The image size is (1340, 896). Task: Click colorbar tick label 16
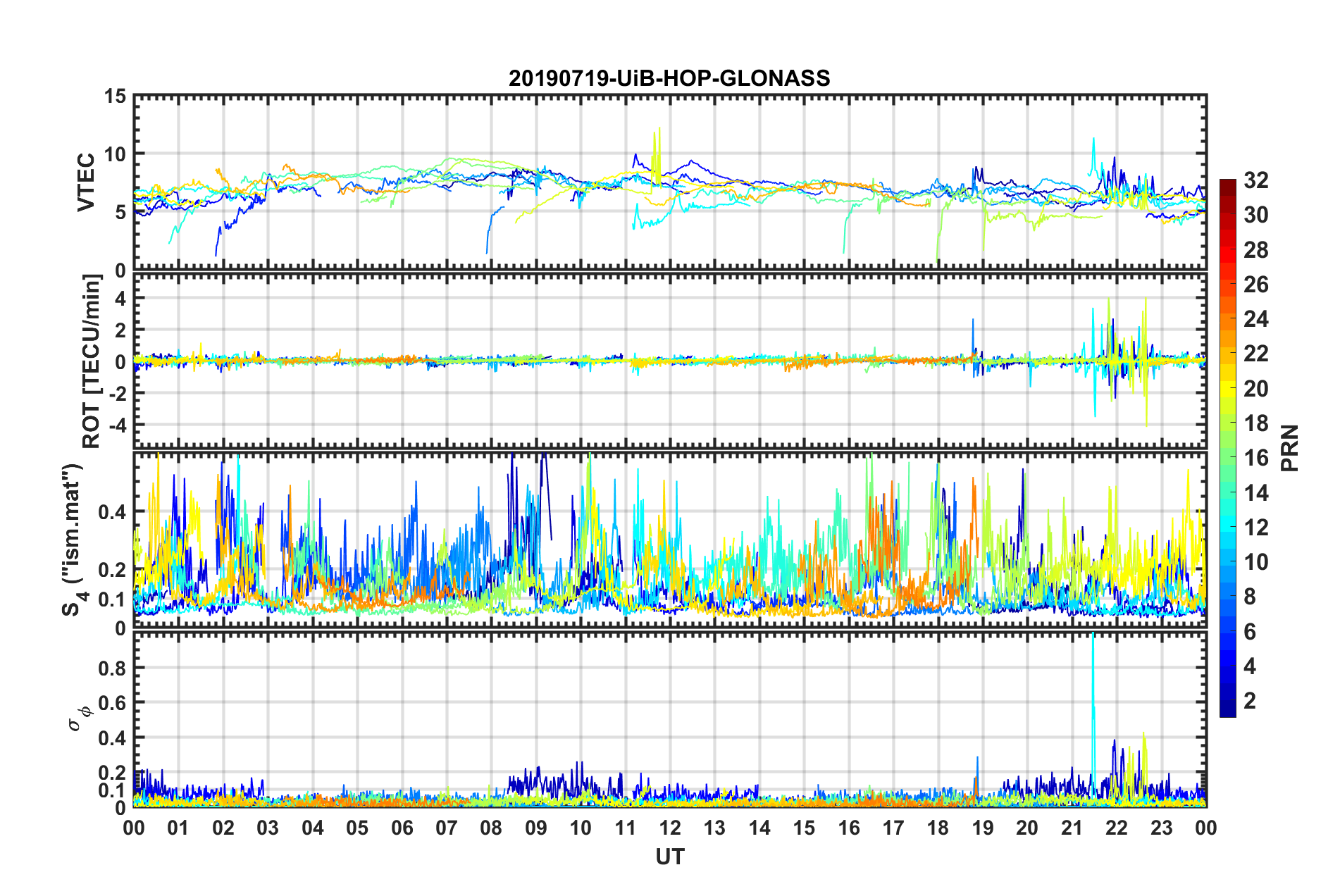tap(1255, 458)
